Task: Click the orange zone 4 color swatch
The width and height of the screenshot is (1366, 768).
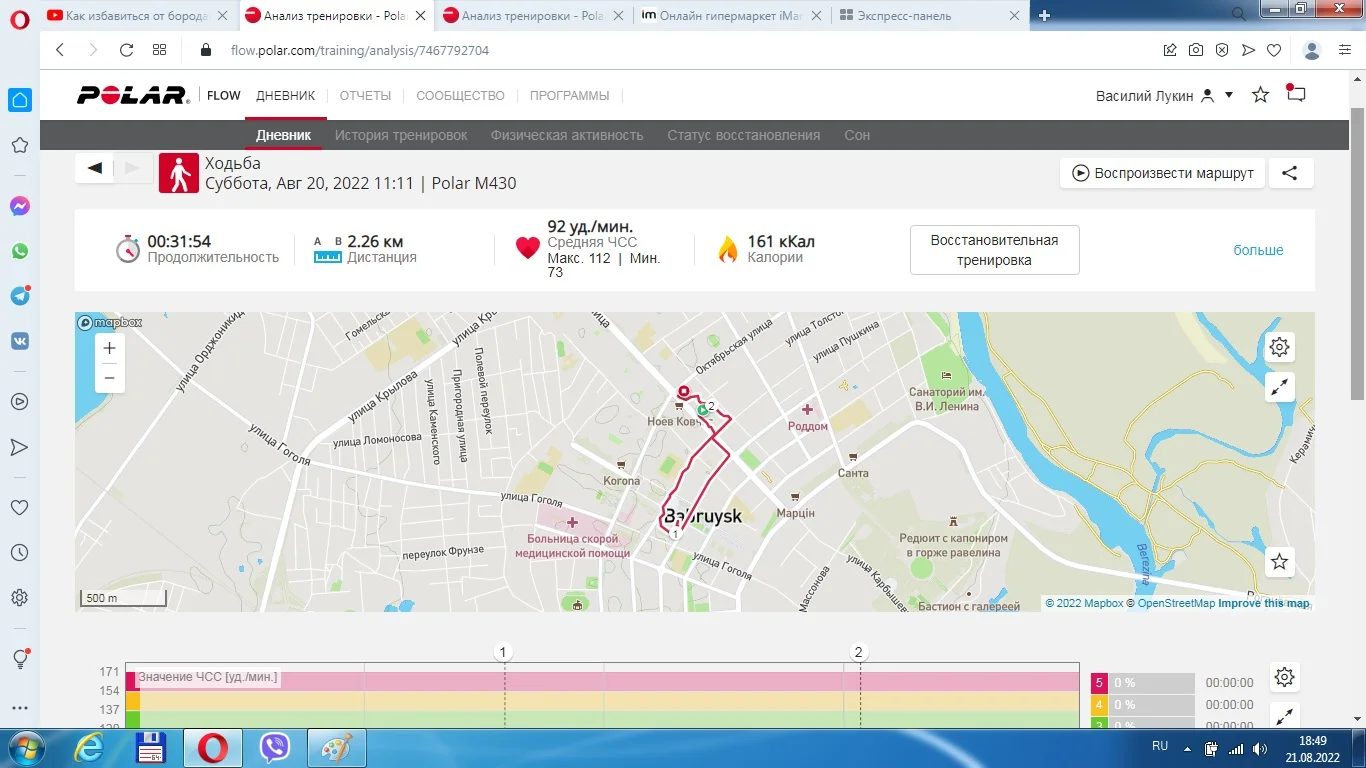Action: tap(1099, 705)
